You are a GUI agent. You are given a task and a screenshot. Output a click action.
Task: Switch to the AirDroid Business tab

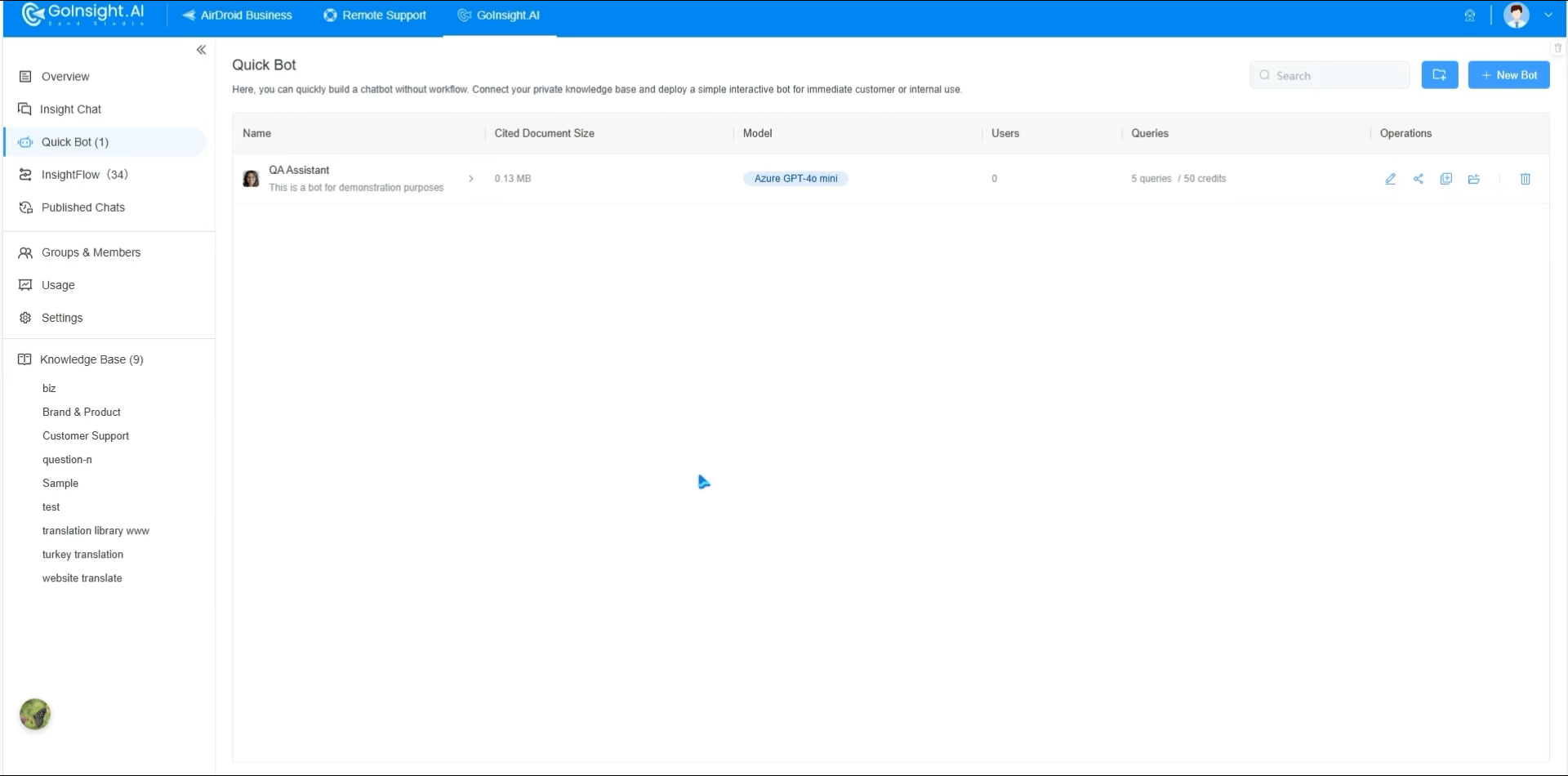(x=237, y=16)
